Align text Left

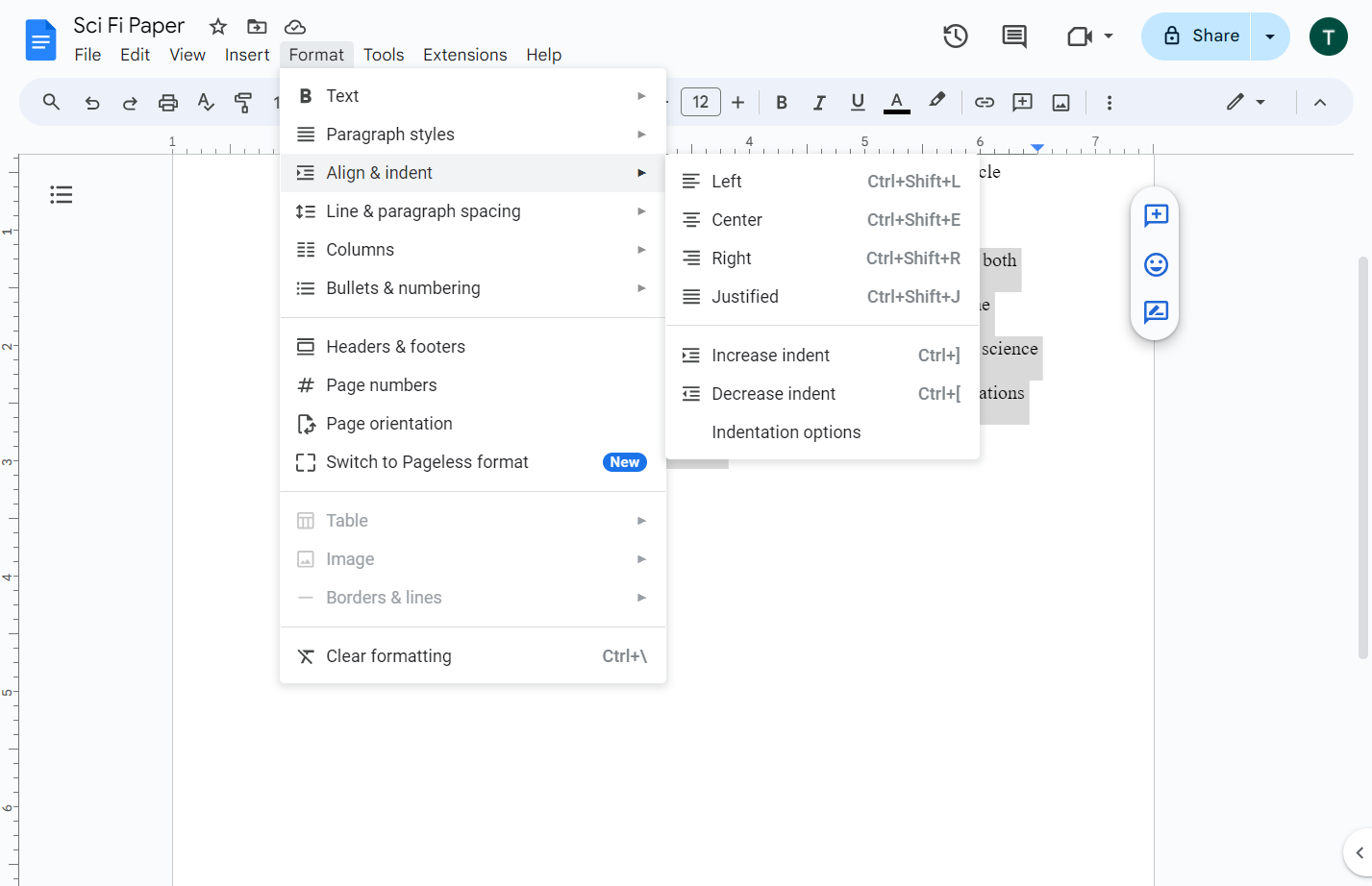tap(822, 182)
